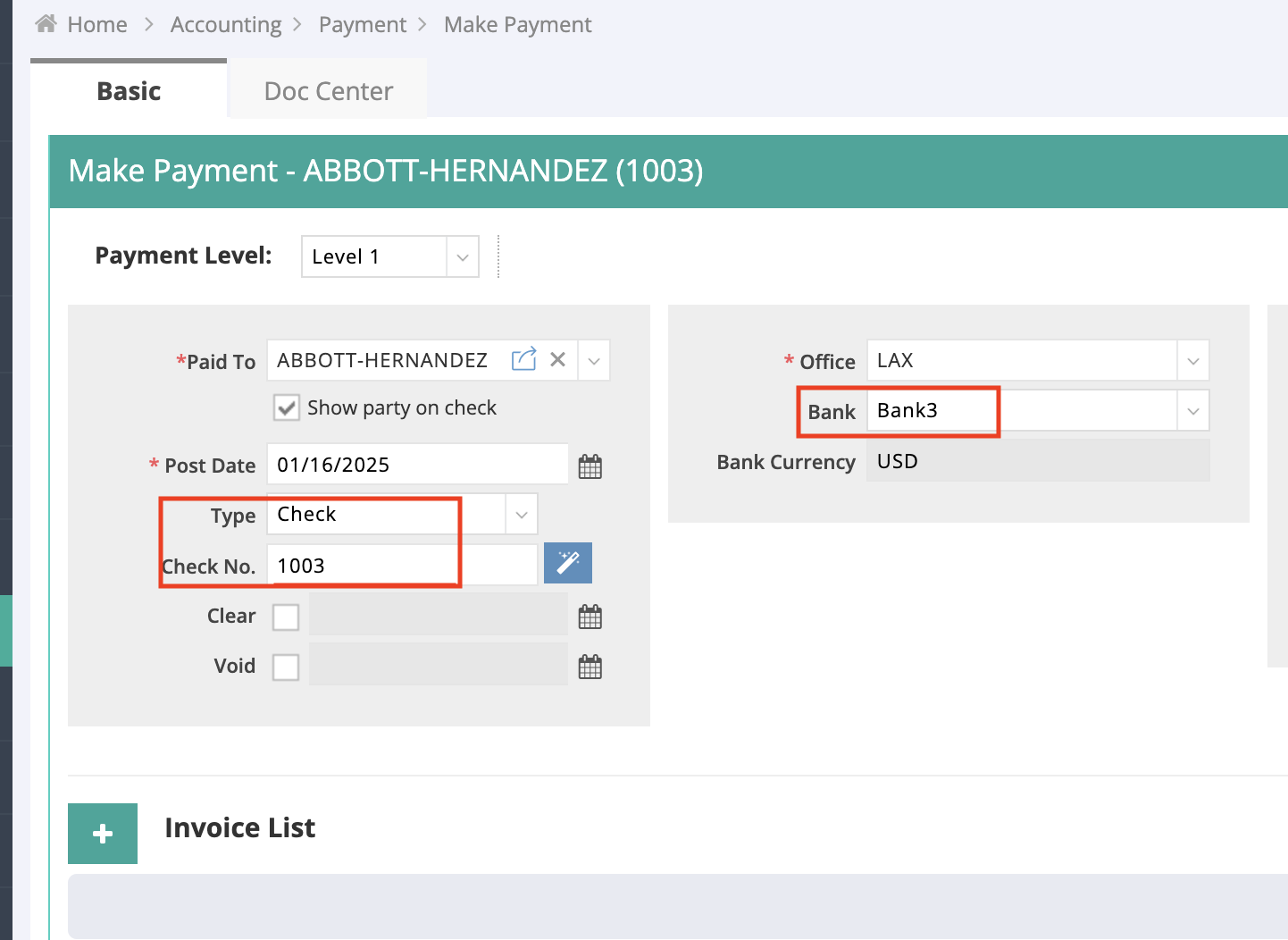The width and height of the screenshot is (1288, 940).
Task: Expand the Payment Level dropdown
Action: [x=462, y=257]
